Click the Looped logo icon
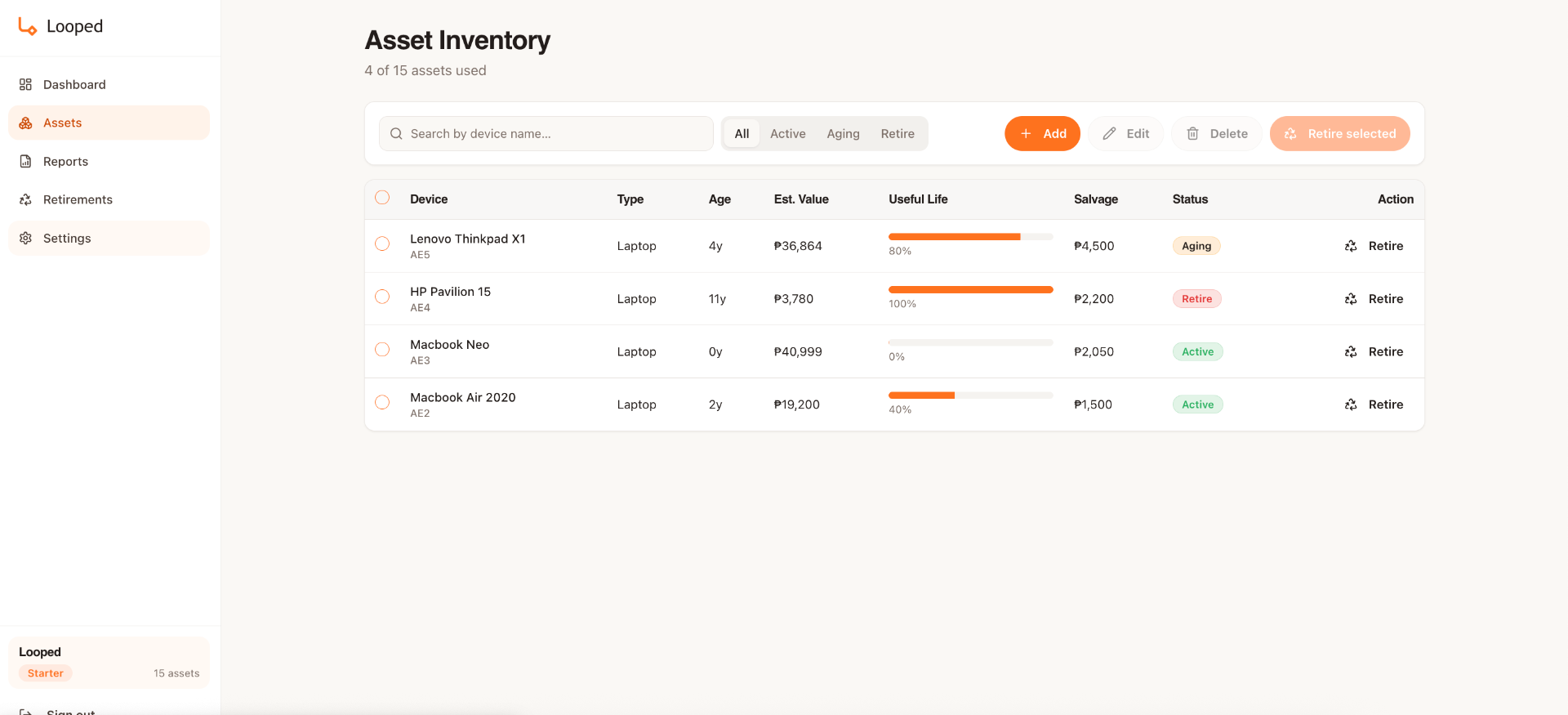1568x715 pixels. [28, 27]
